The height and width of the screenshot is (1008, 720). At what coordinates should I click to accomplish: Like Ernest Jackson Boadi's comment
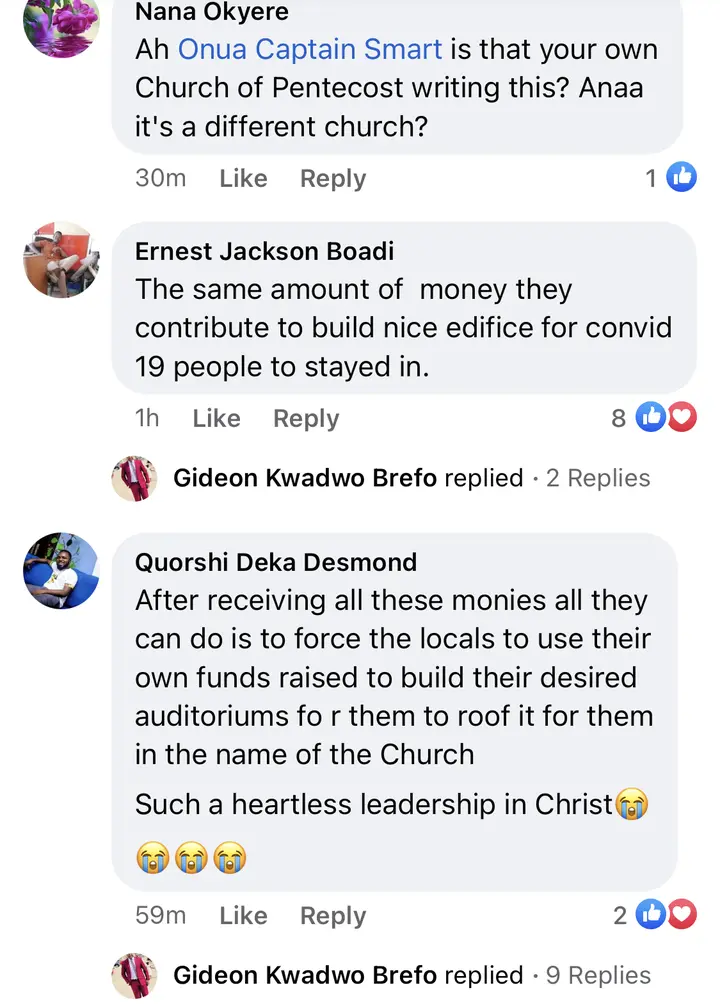pos(217,418)
